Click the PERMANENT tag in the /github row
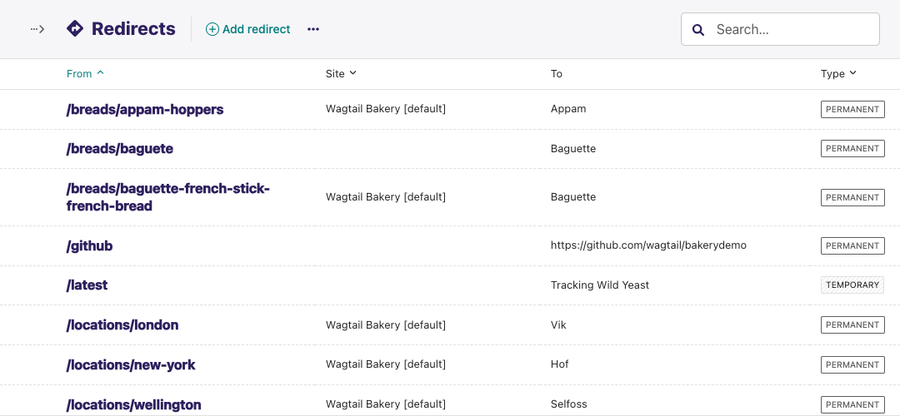The width and height of the screenshot is (900, 416). point(852,246)
